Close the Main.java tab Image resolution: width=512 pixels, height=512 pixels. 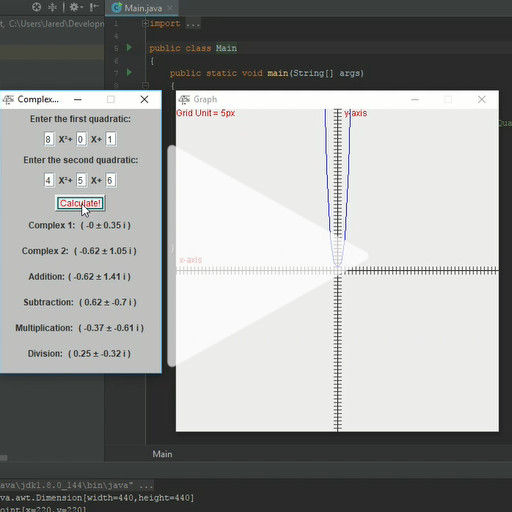170,8
